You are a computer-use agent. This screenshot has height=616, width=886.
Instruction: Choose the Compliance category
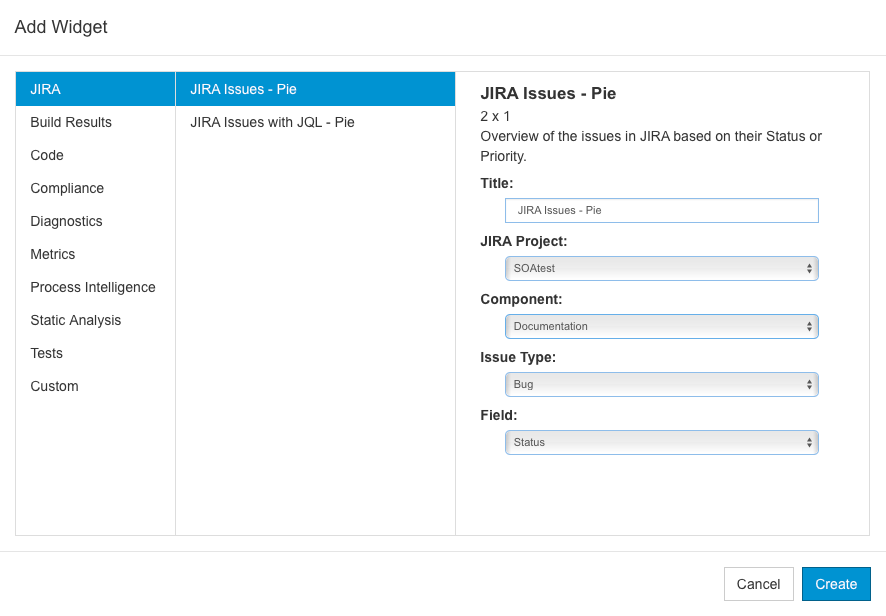click(x=95, y=188)
